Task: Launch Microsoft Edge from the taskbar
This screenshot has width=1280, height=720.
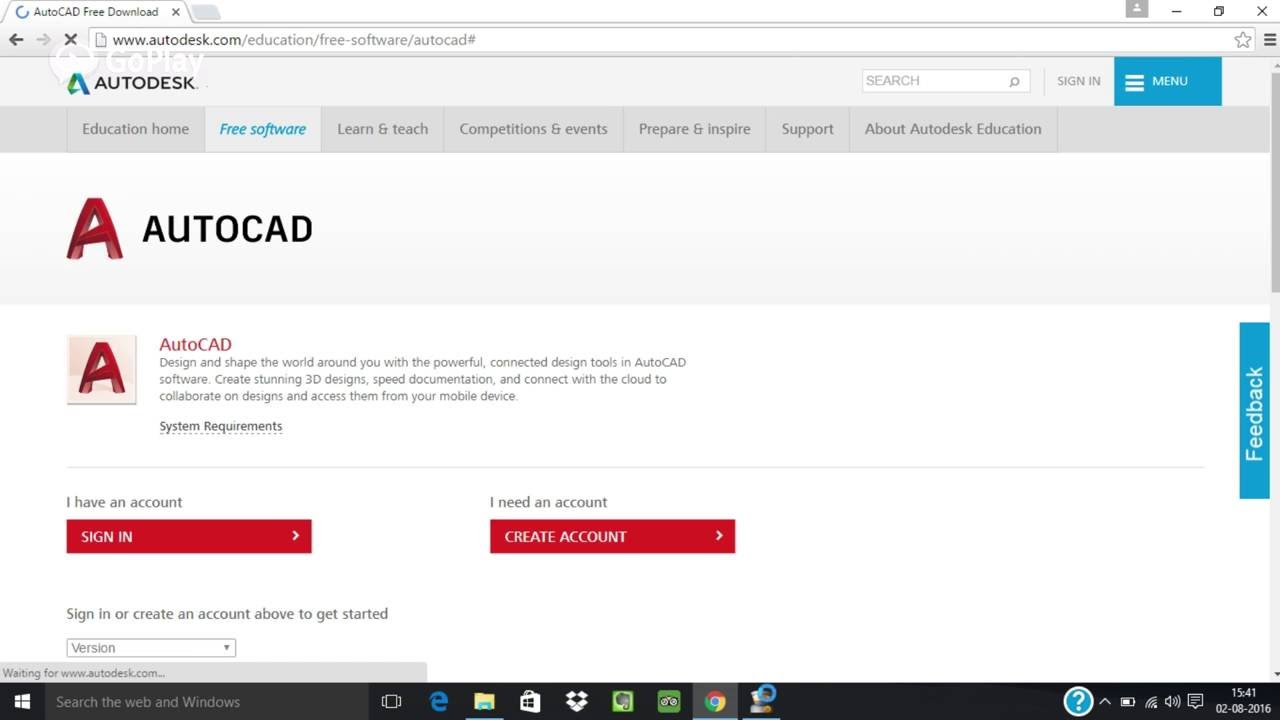Action: coord(439,702)
